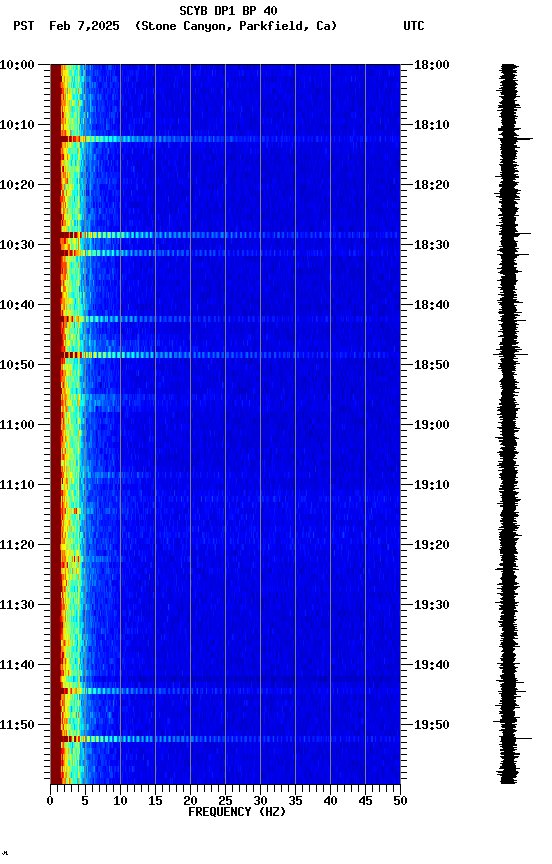The image size is (552, 864).
Task: Click the 19:20 UTC time label
Action: [x=432, y=545]
